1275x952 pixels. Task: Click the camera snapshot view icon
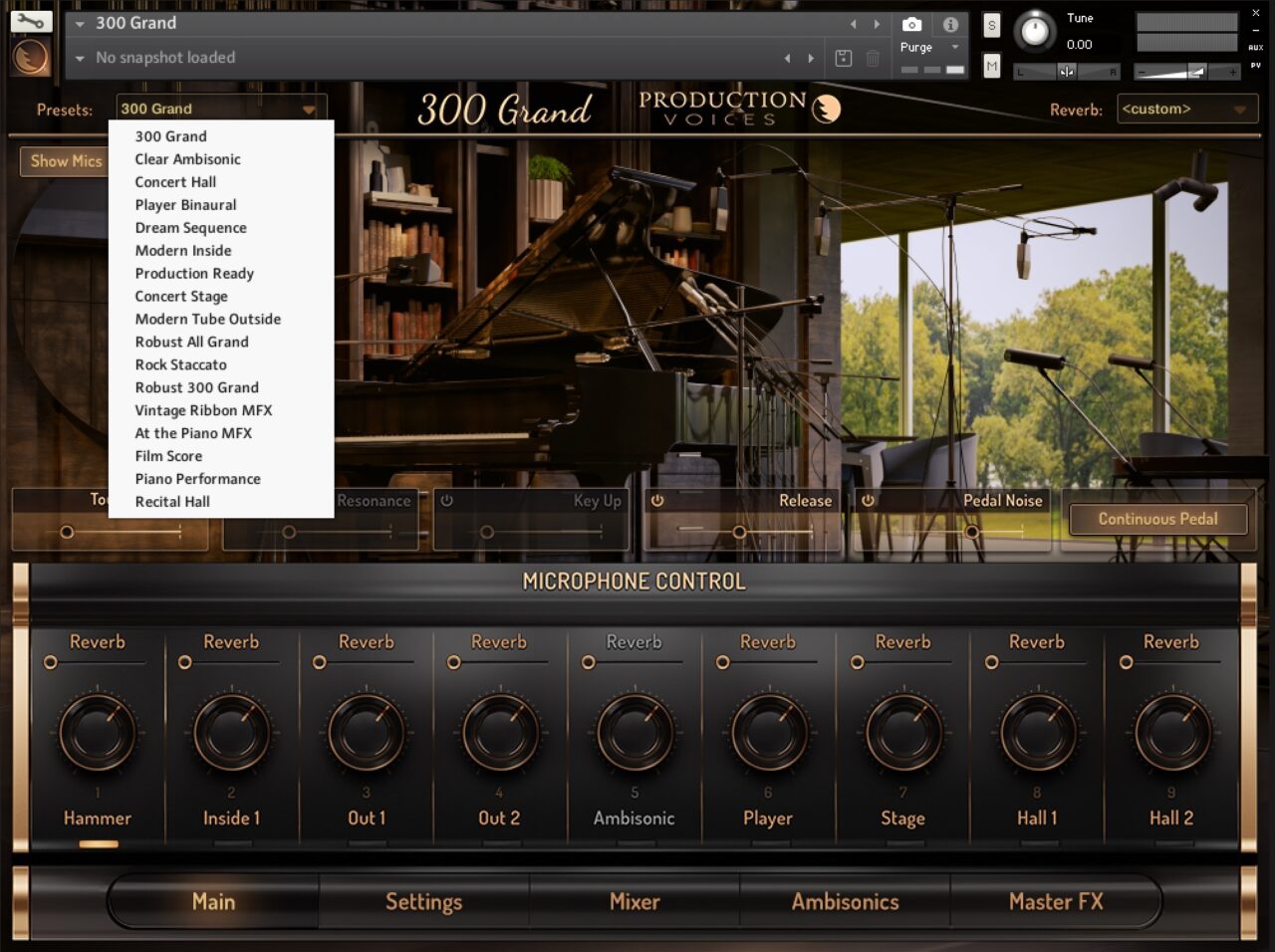tap(911, 24)
